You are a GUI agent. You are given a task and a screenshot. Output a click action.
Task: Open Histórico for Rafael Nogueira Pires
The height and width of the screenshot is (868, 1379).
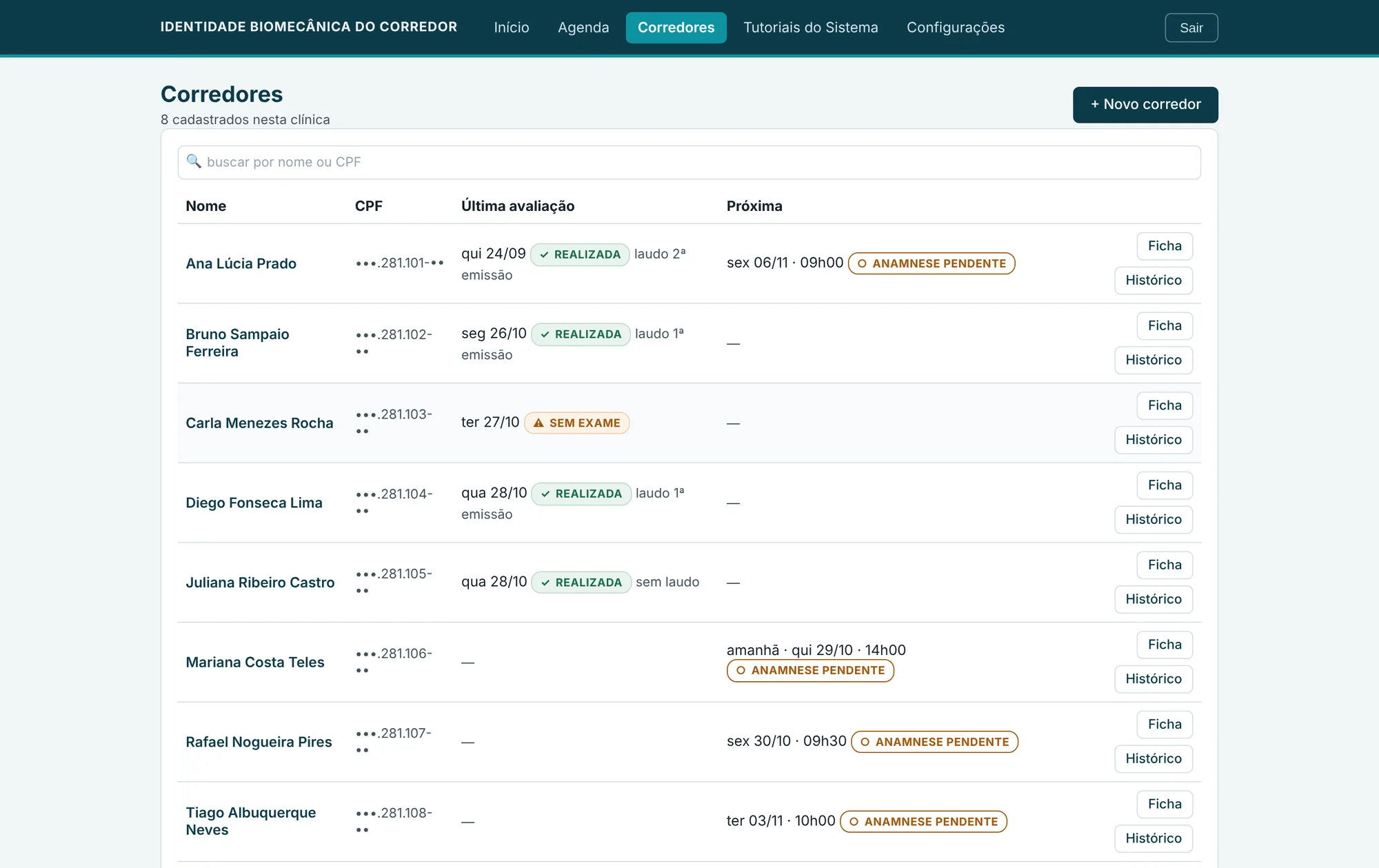1154,759
